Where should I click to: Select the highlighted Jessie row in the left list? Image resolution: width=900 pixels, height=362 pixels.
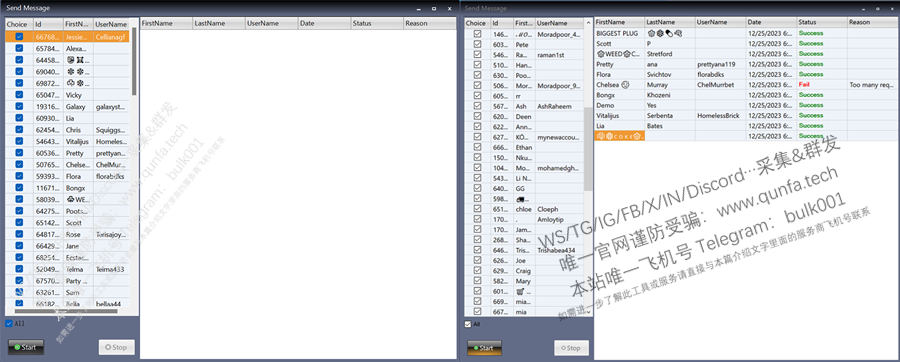pyautogui.click(x=68, y=36)
